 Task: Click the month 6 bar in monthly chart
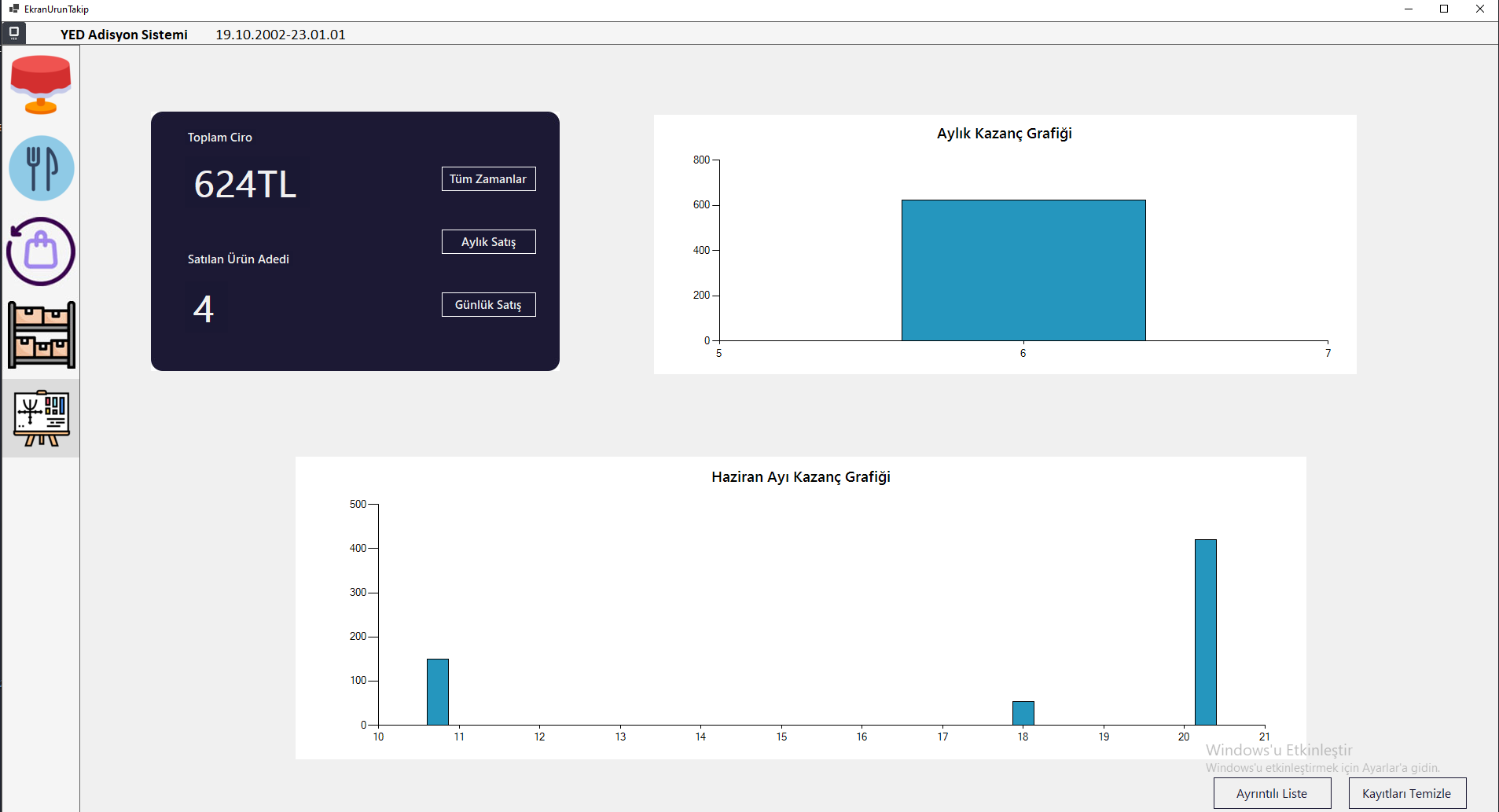tap(1023, 270)
